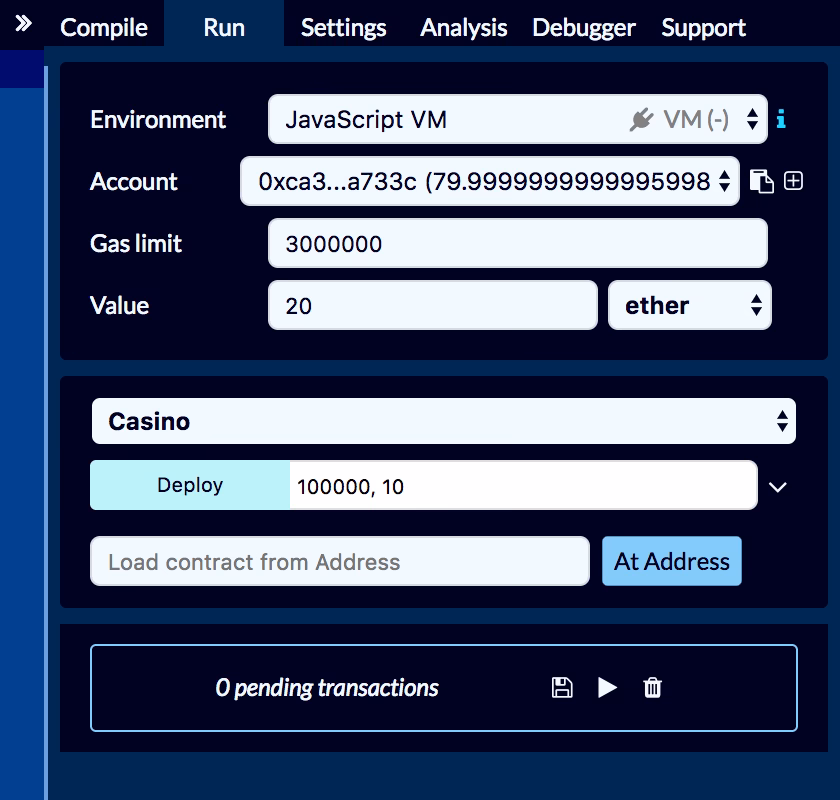
Task: Click the environment info icon
Action: pos(781,120)
